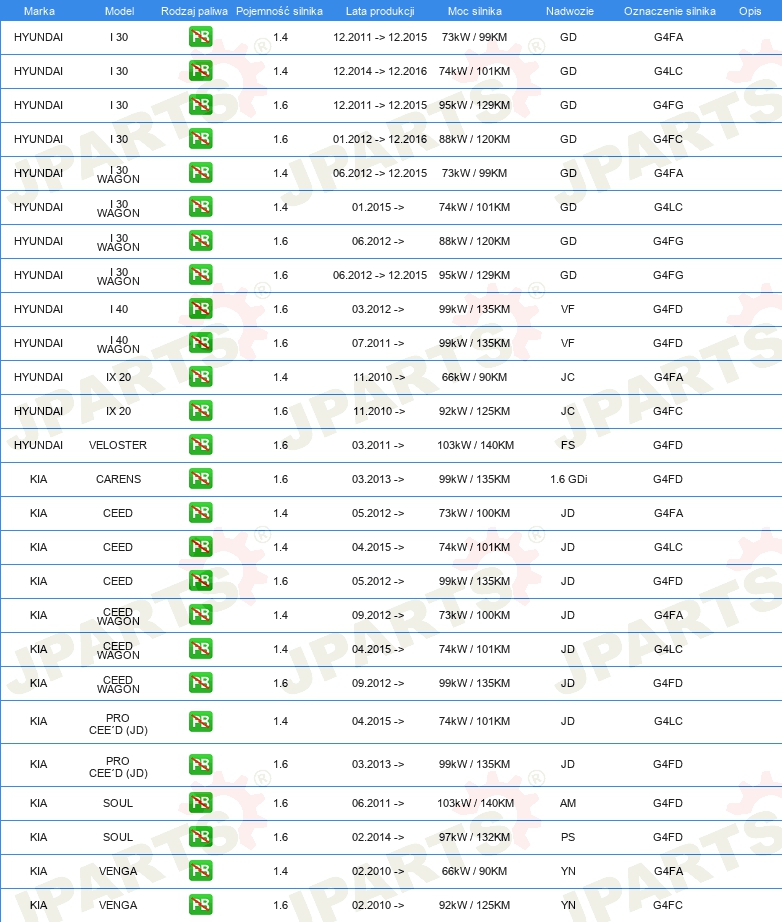Click the AM body code cell
The image size is (782, 922).
pos(568,803)
